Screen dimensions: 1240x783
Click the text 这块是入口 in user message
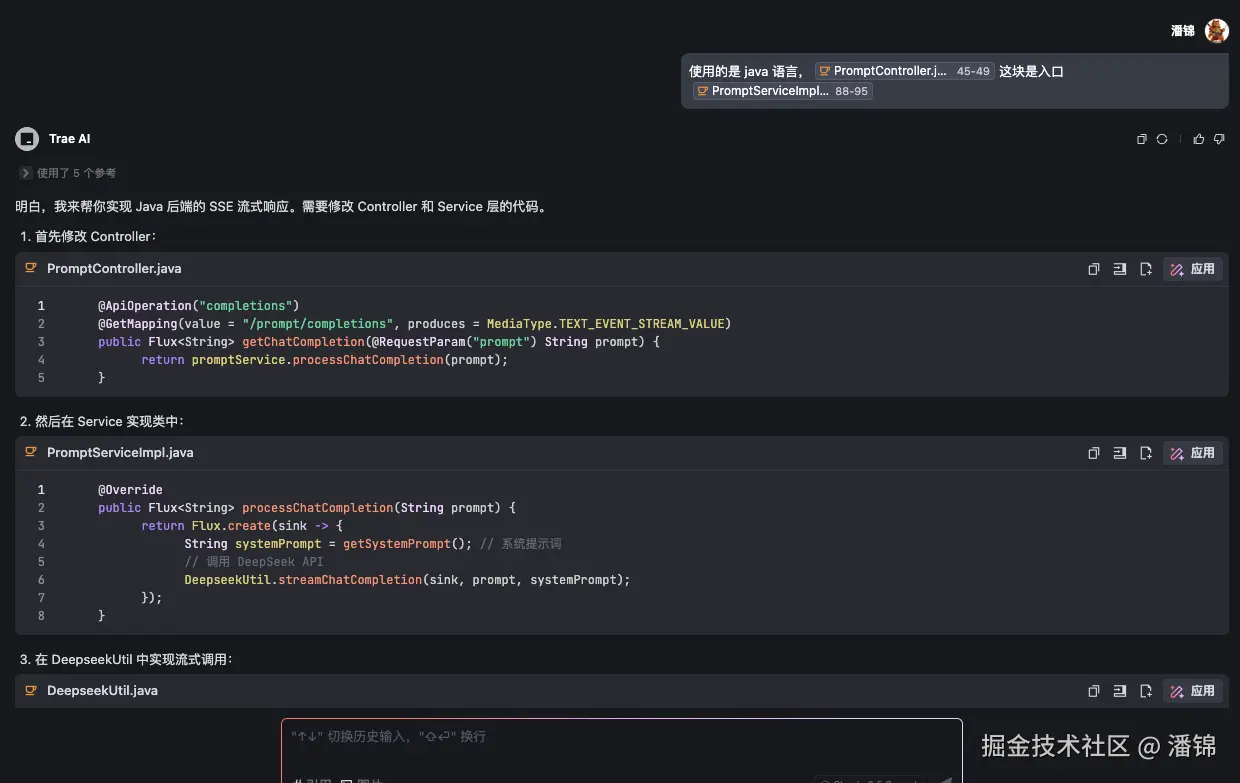click(1031, 71)
